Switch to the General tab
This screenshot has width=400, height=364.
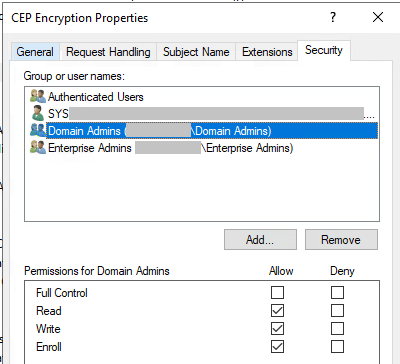(x=35, y=52)
